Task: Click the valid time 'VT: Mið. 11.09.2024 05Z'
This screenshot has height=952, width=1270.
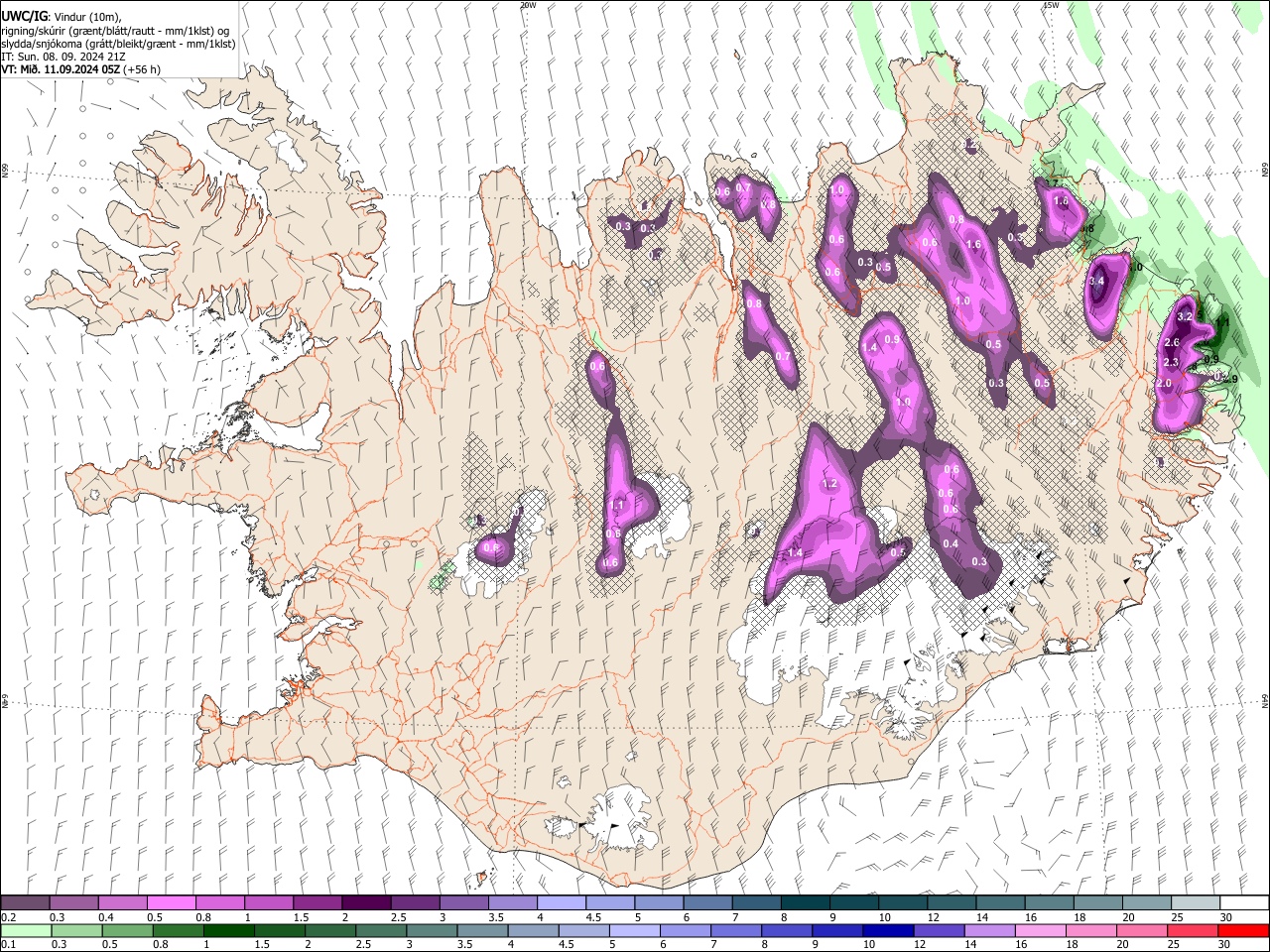Action: tap(61, 69)
